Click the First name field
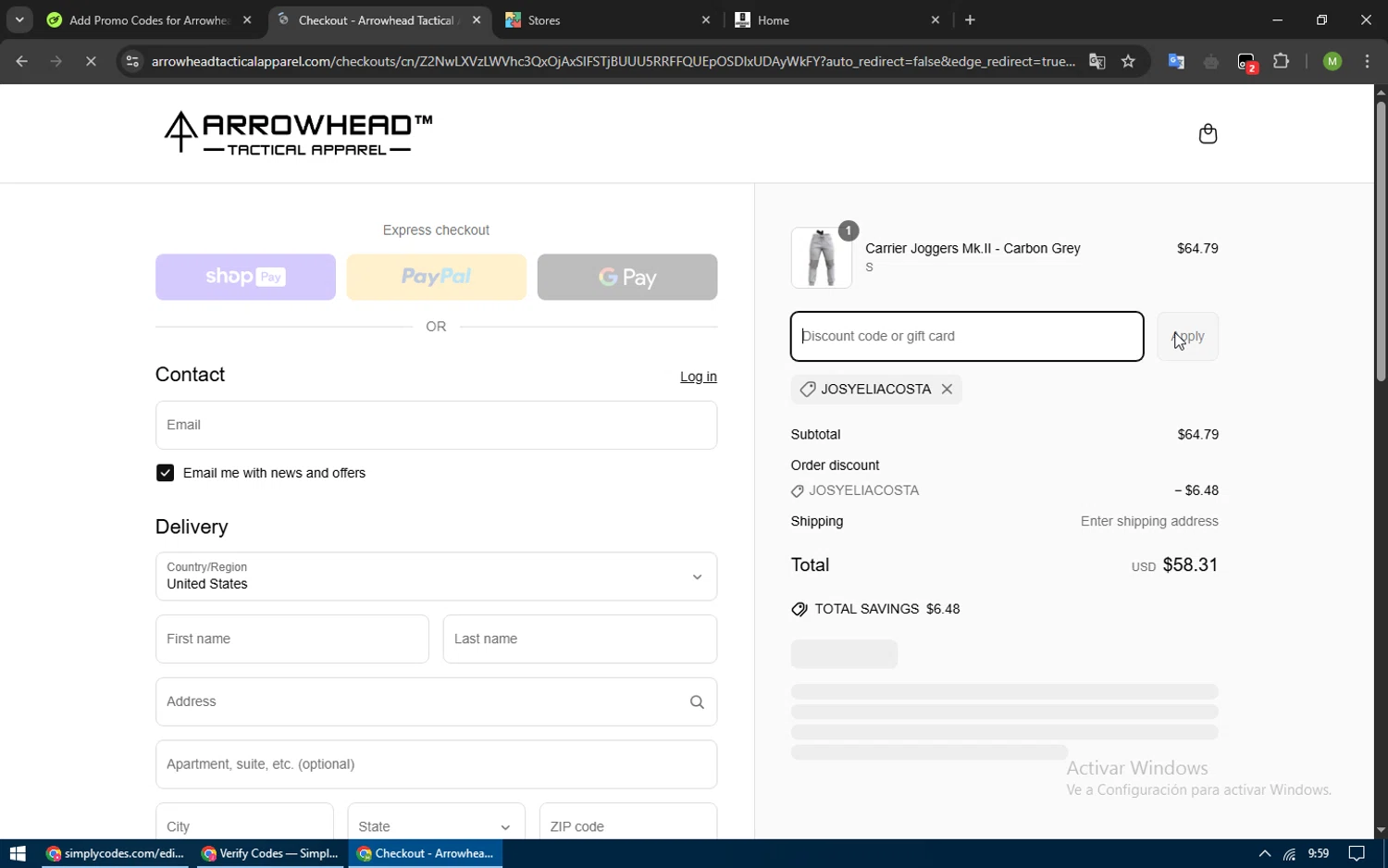The image size is (1388, 868). click(292, 639)
